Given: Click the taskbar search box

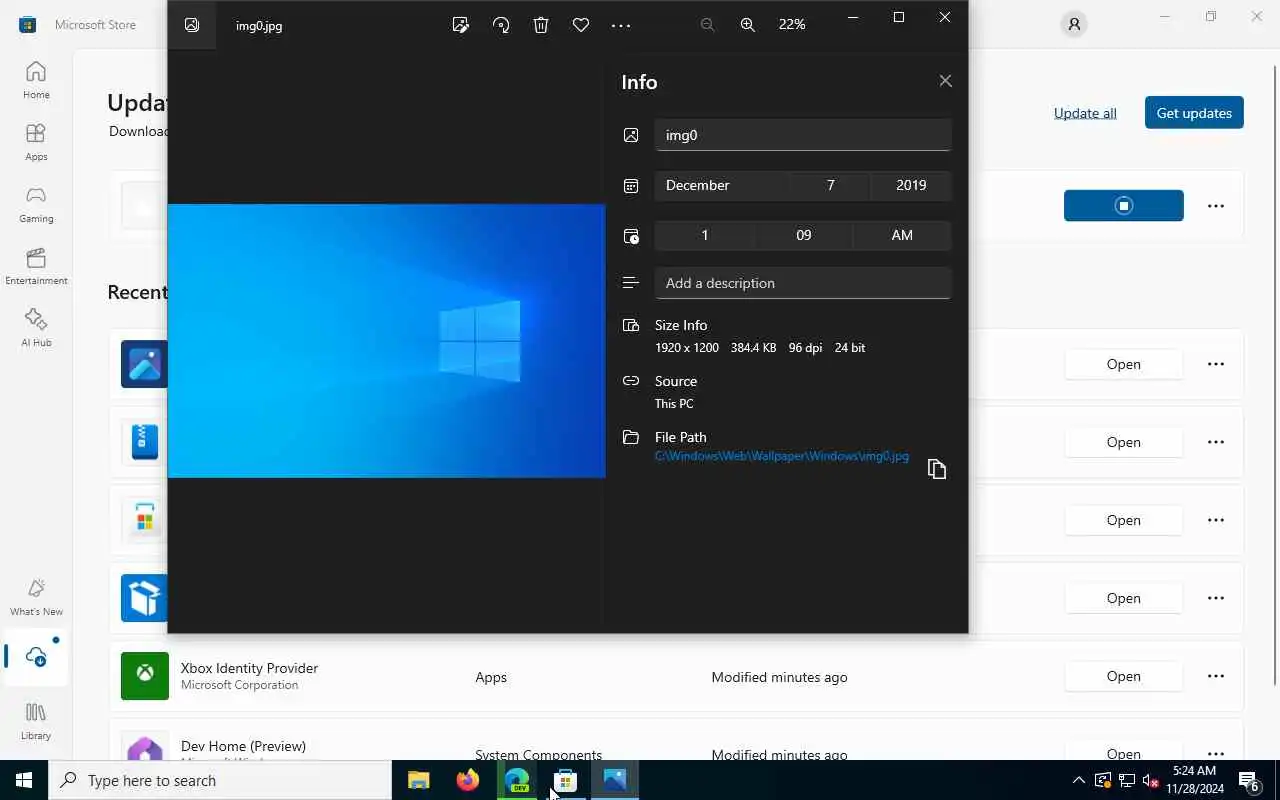Looking at the screenshot, I should tap(220, 780).
